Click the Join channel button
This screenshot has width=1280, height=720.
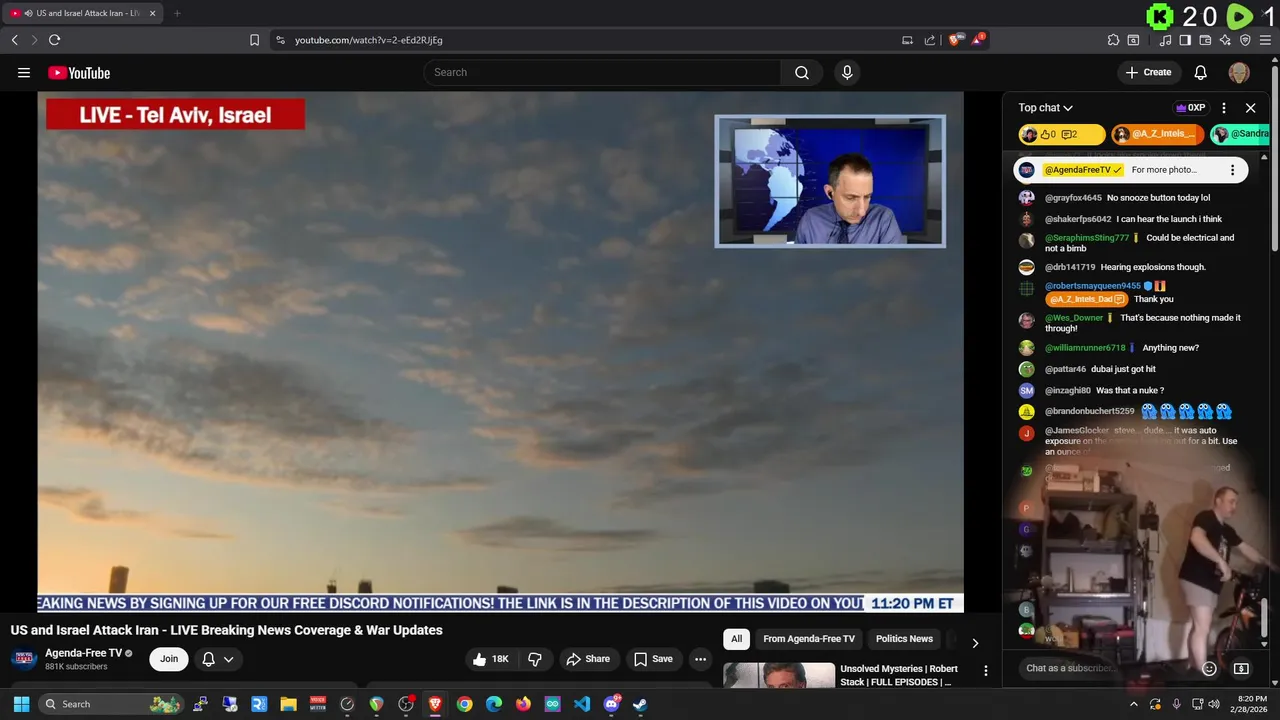(169, 659)
